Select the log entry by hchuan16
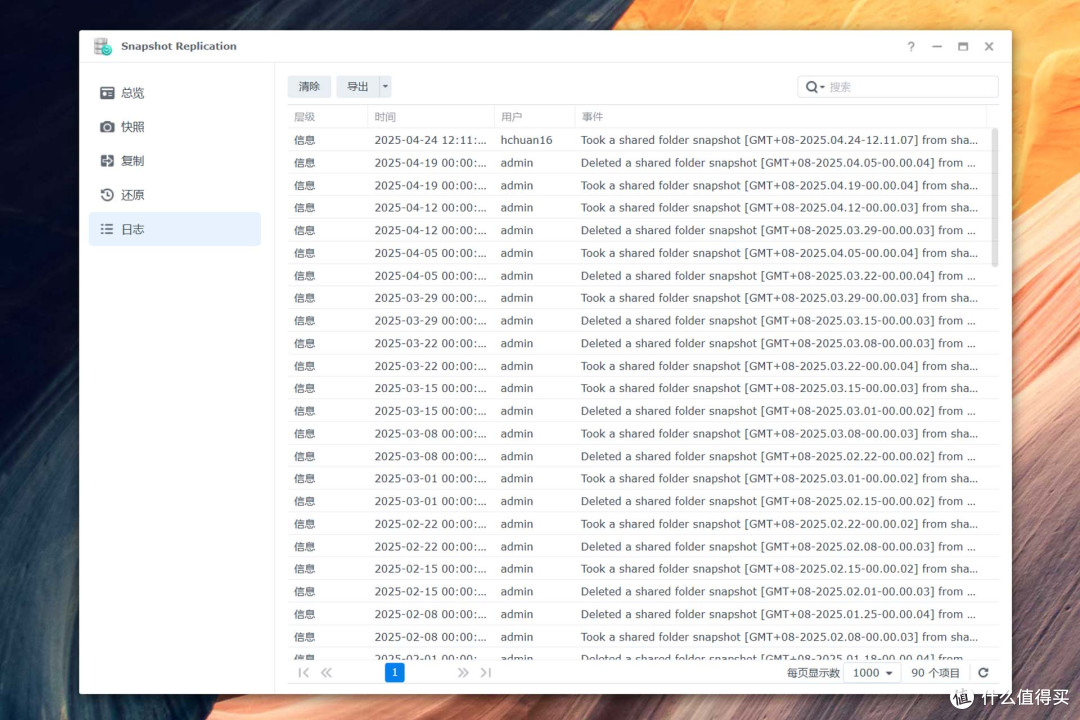This screenshot has width=1080, height=720. [x=643, y=140]
